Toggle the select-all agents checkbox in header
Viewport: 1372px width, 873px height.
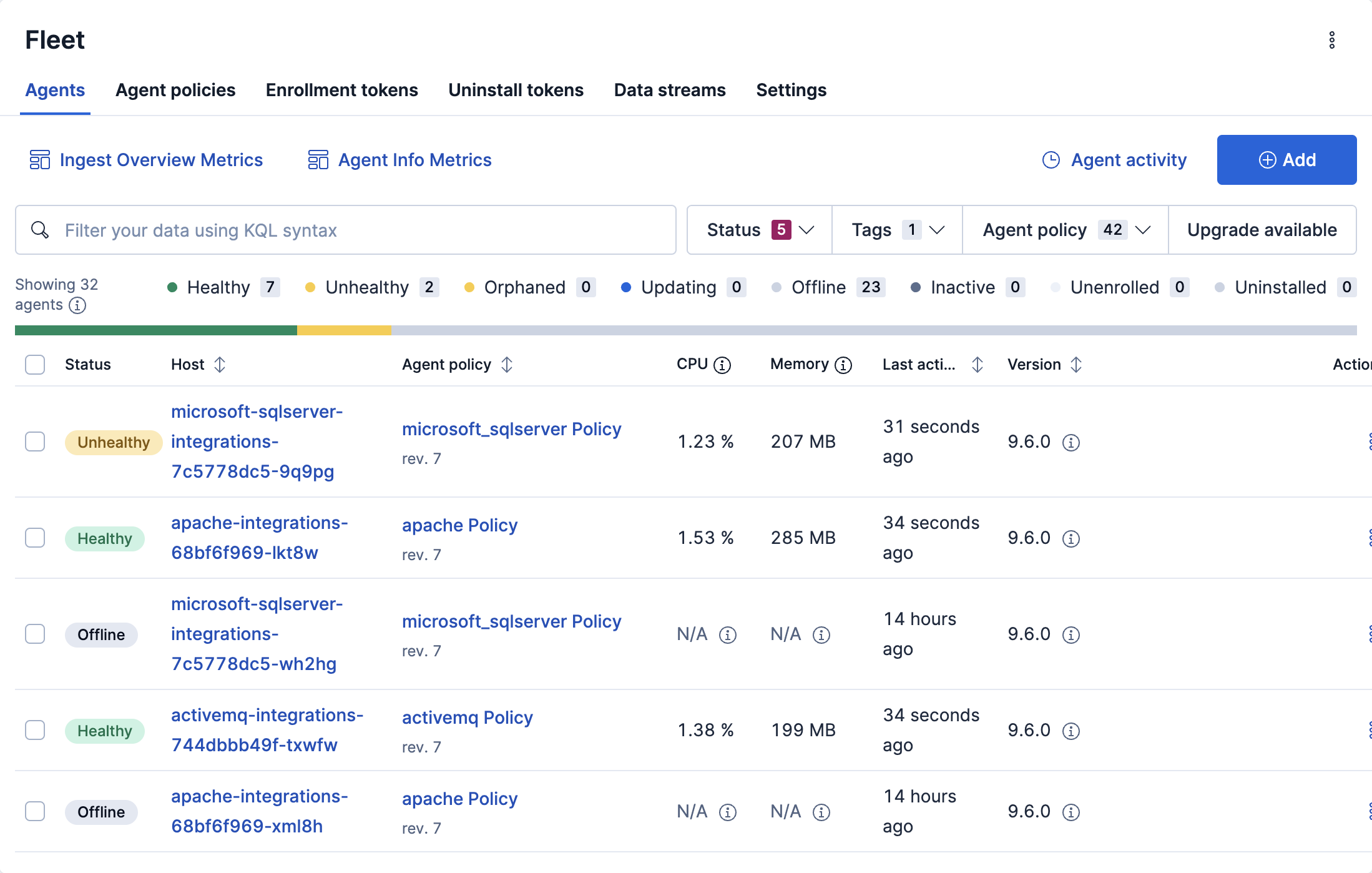(x=35, y=364)
